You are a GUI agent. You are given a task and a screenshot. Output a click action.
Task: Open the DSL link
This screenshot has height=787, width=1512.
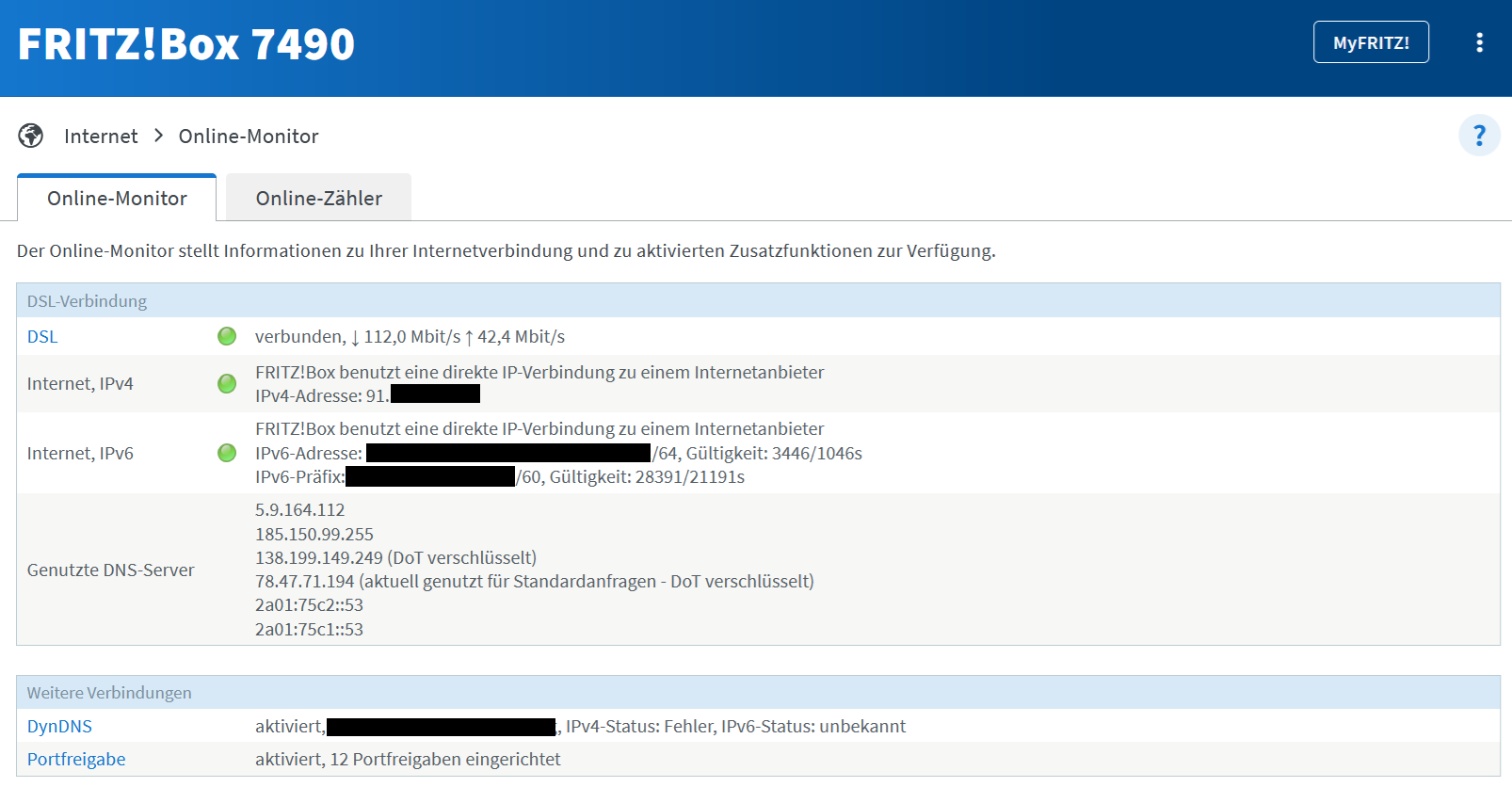42,337
